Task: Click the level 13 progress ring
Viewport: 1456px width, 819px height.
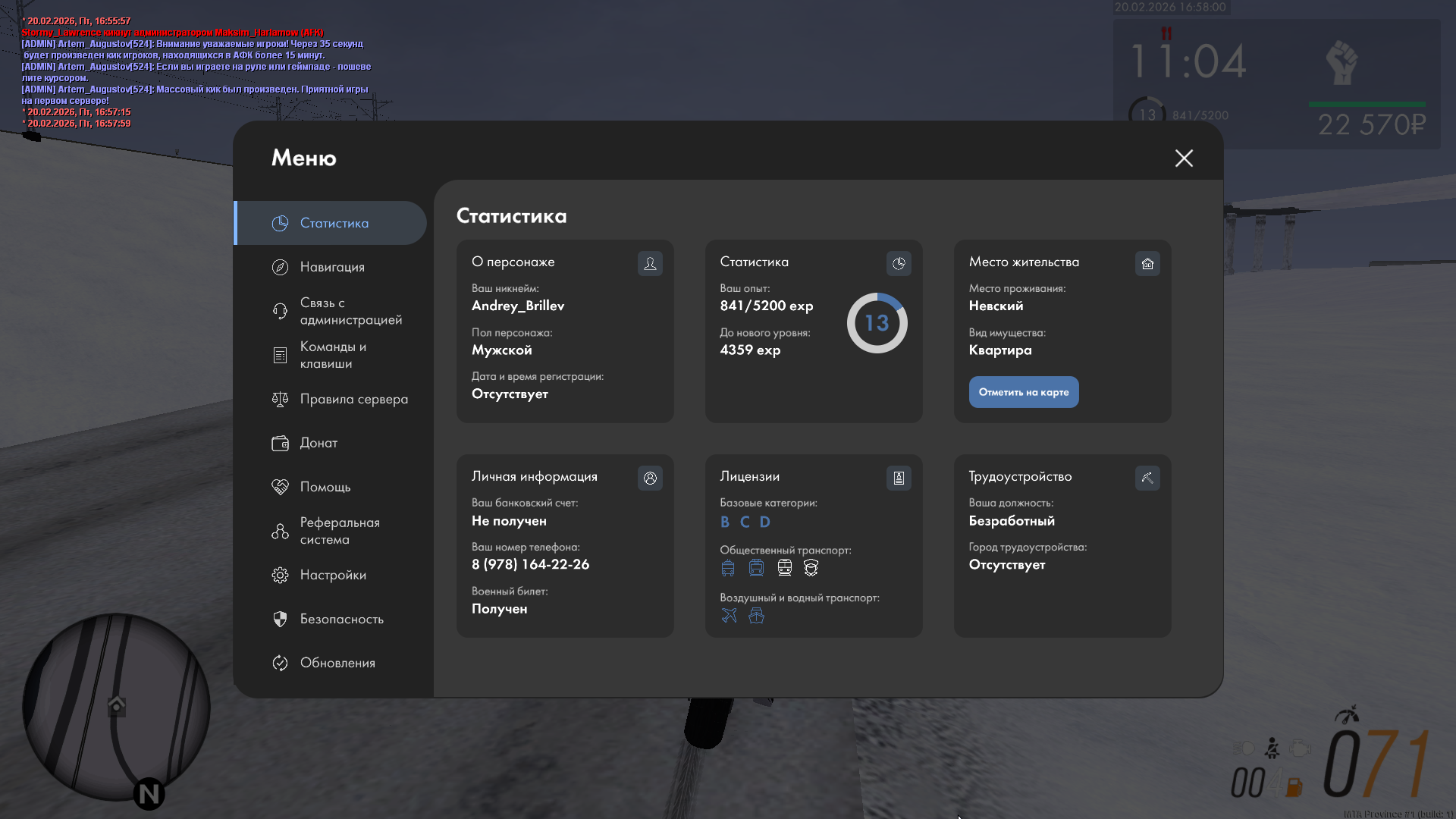Action: (877, 323)
